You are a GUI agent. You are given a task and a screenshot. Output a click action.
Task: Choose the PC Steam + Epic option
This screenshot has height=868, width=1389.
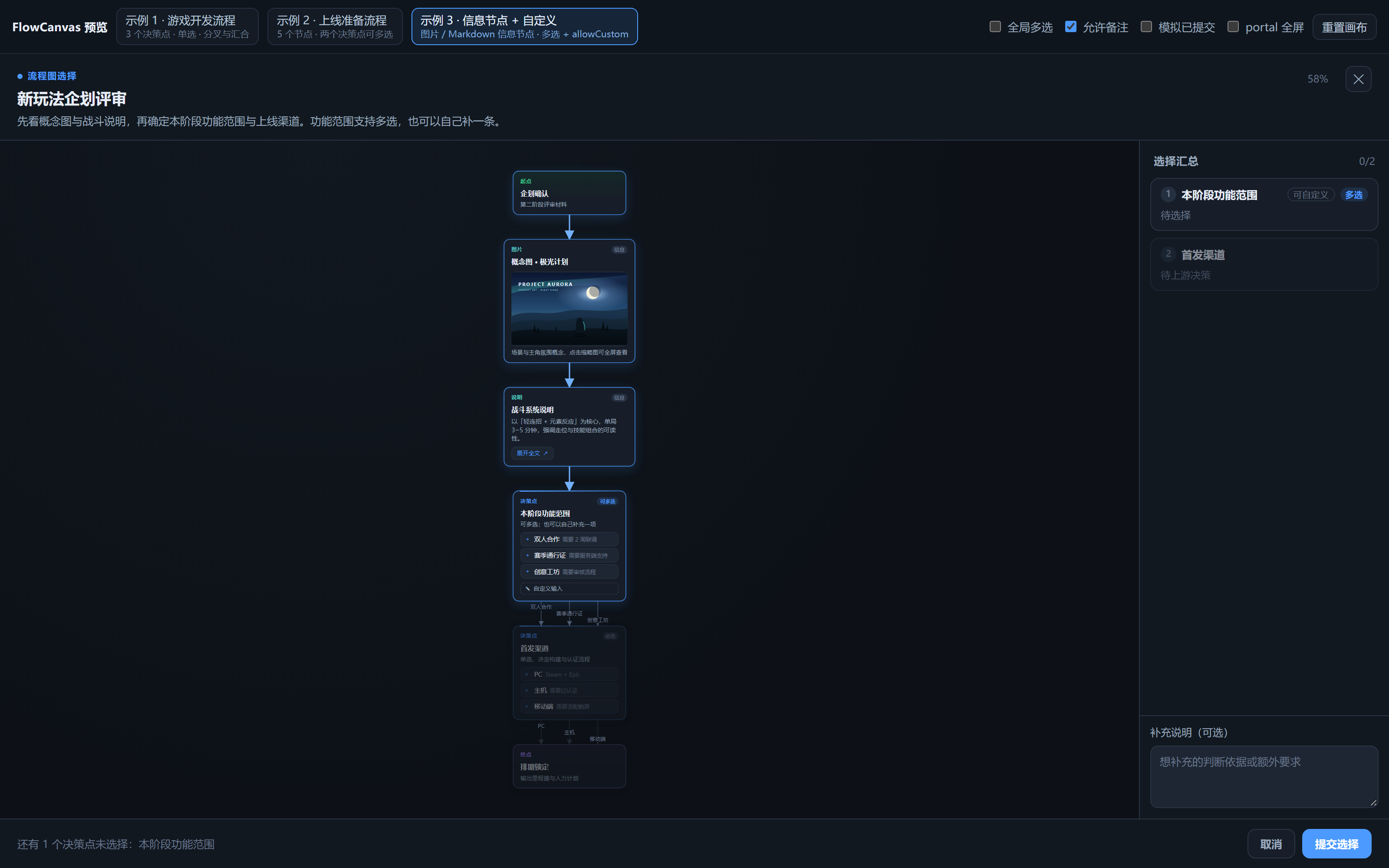click(569, 674)
